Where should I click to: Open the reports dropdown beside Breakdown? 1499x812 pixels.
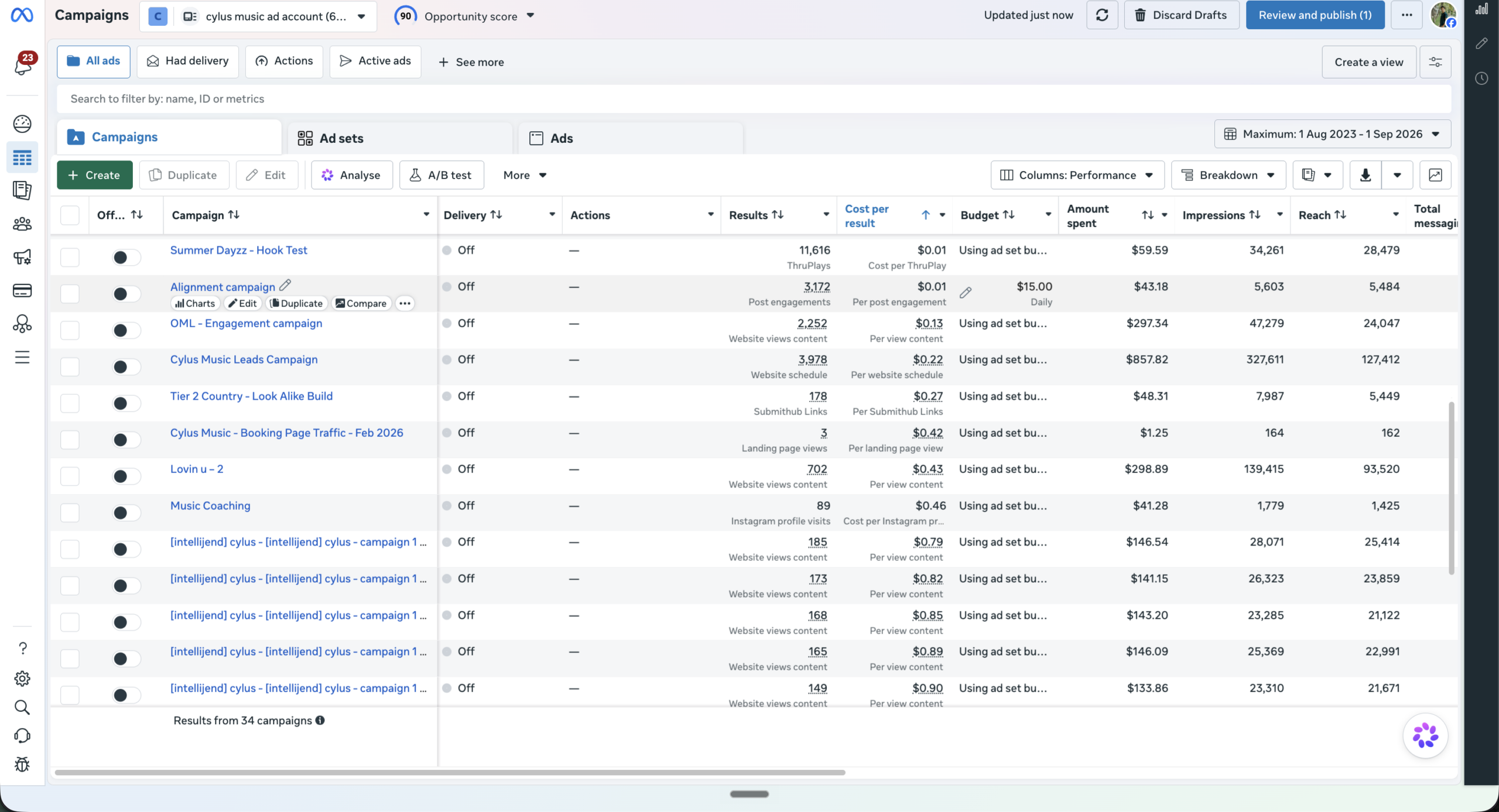click(x=1317, y=175)
